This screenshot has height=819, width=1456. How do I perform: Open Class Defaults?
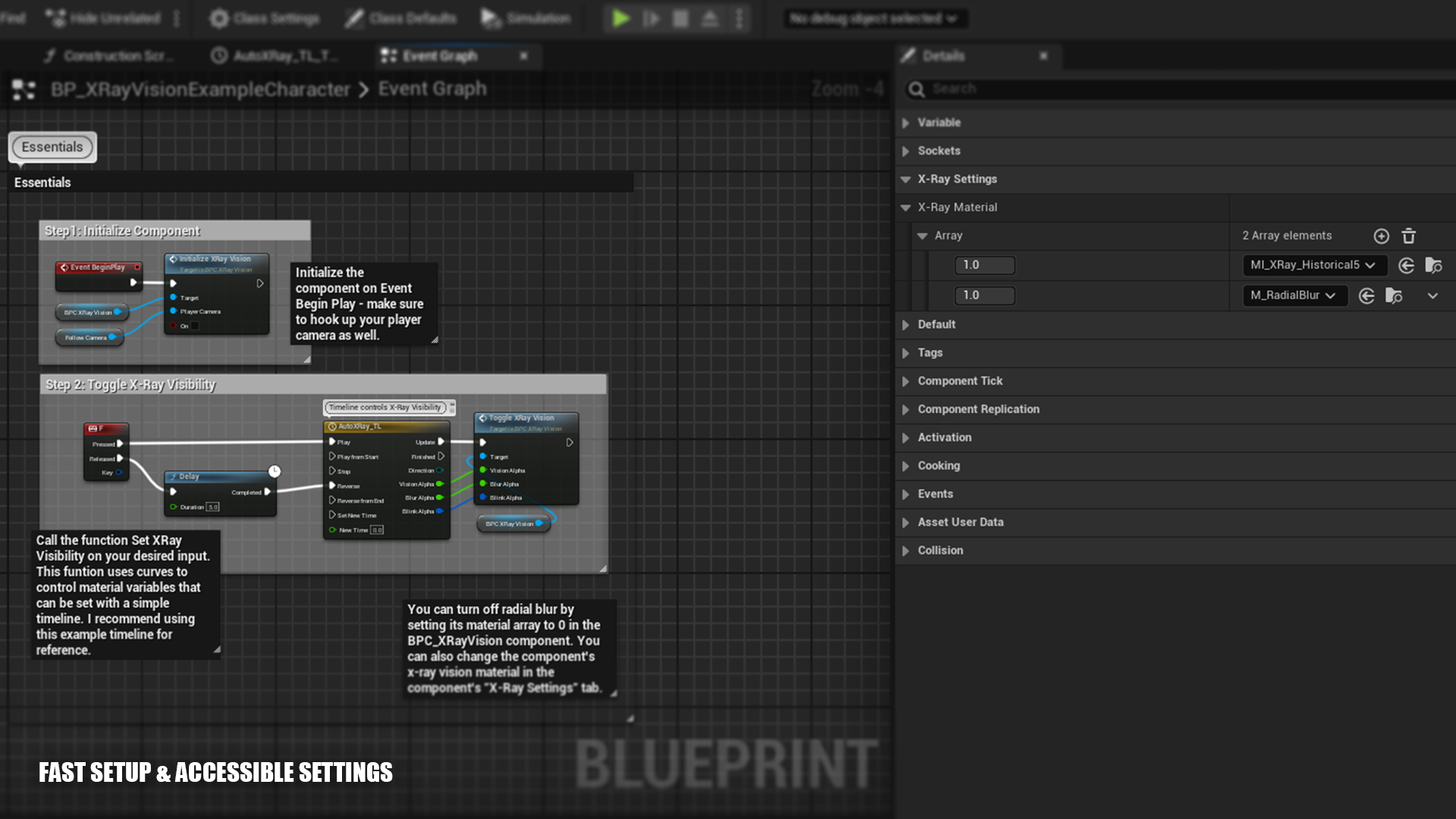pos(400,18)
